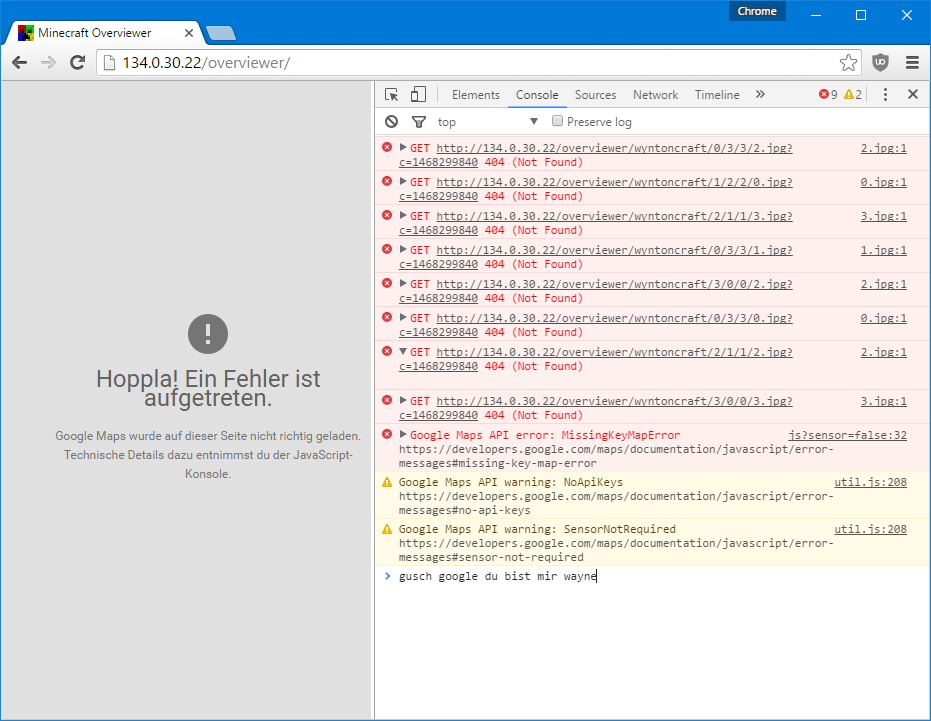The image size is (931, 721).
Task: Bookmark this page with the star icon
Action: tap(848, 63)
